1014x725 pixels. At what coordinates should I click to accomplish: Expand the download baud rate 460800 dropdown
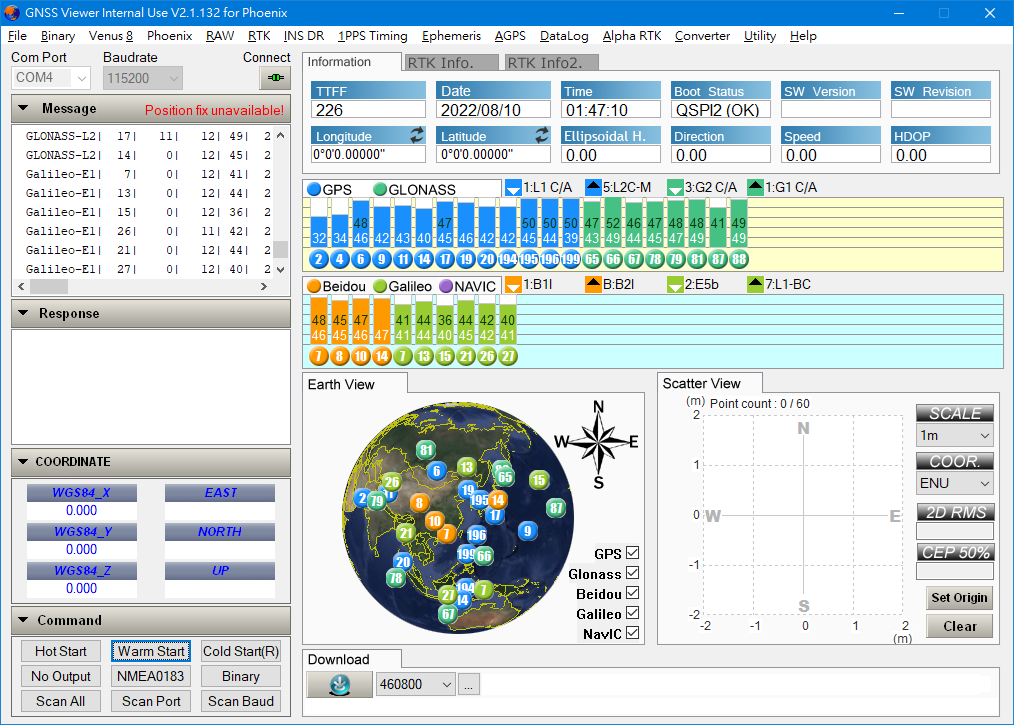446,685
